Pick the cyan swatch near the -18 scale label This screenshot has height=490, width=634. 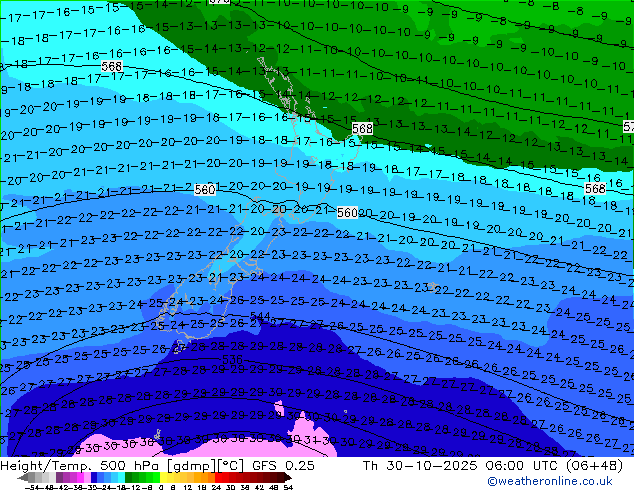(121, 477)
